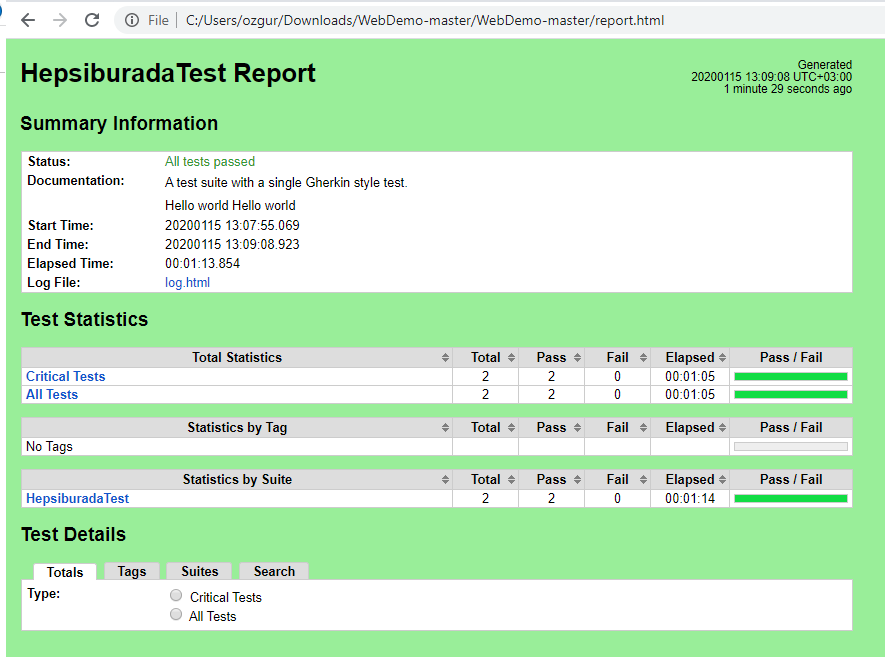Select the All Tests radio button
This screenshot has height=657, width=885.
click(x=176, y=615)
